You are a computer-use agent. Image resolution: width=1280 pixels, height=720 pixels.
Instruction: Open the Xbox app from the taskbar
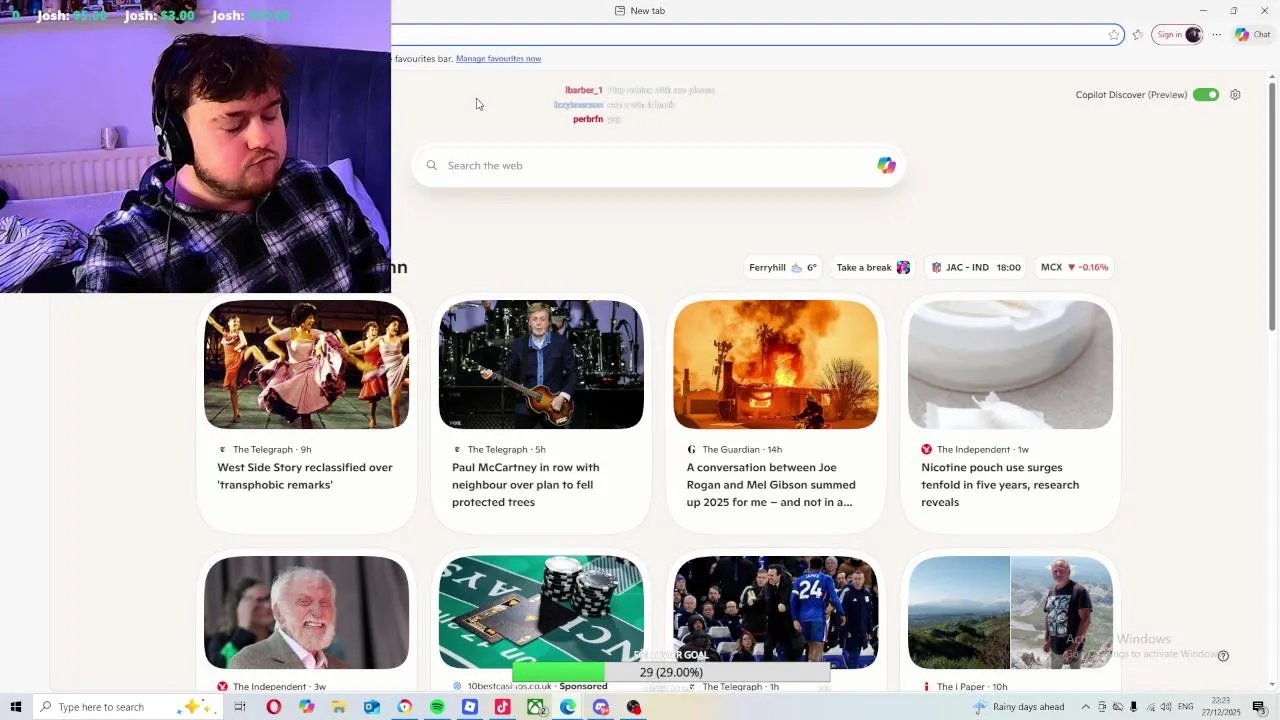[535, 707]
